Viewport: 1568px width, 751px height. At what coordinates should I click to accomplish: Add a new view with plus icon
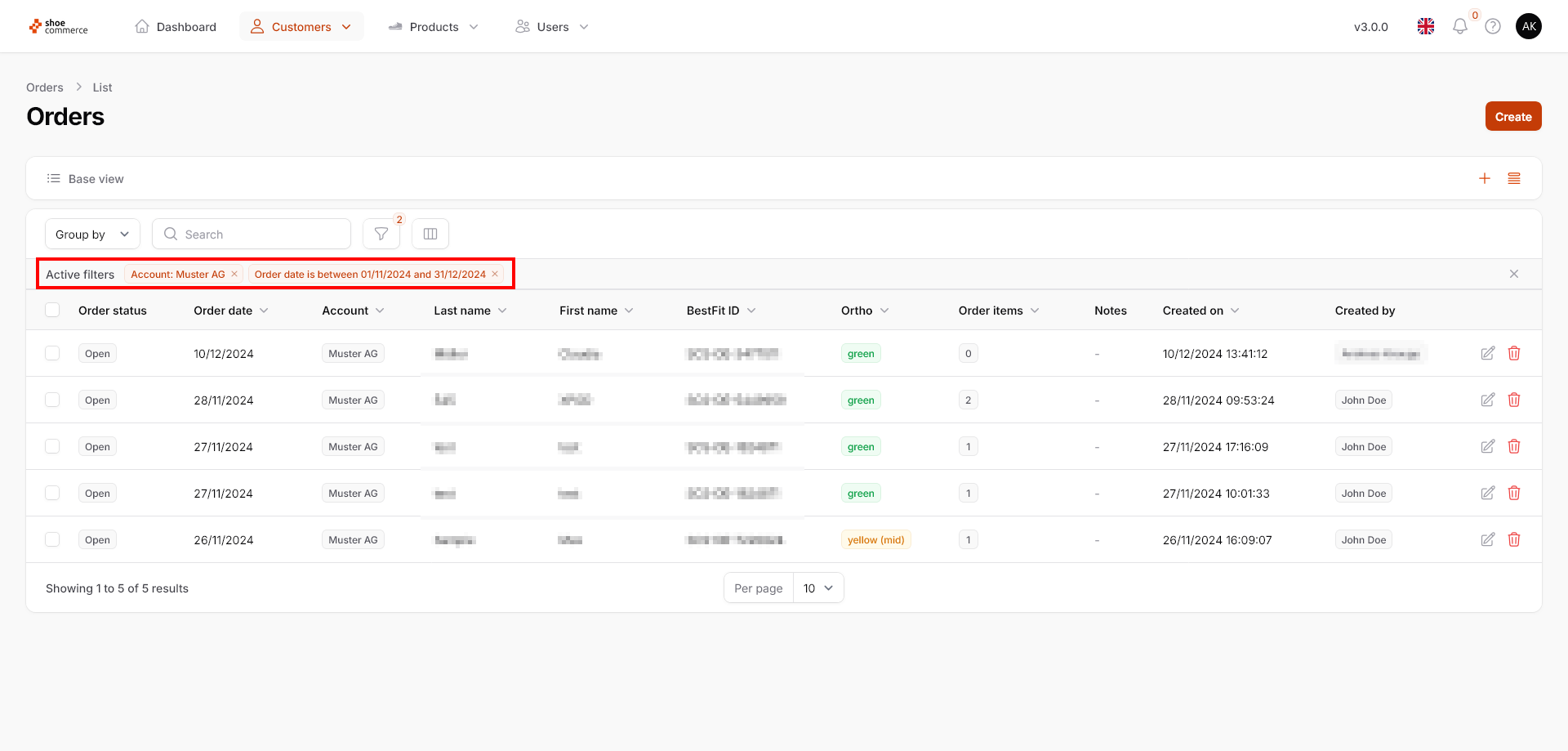point(1484,179)
